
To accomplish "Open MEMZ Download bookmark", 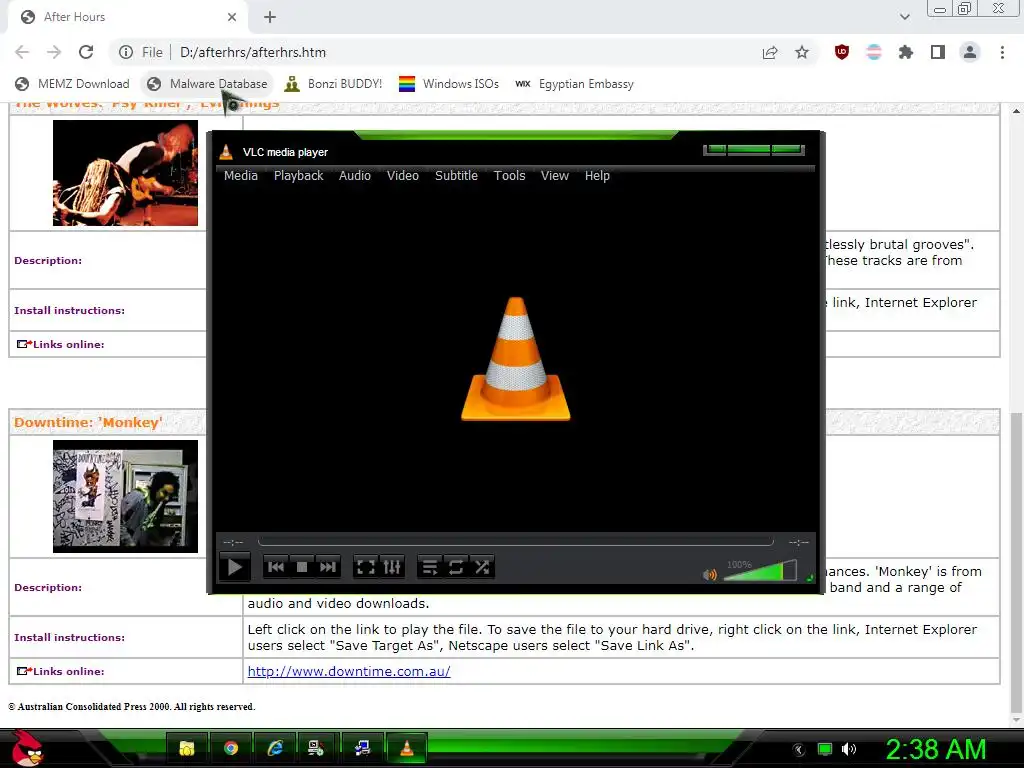I will [x=73, y=84].
